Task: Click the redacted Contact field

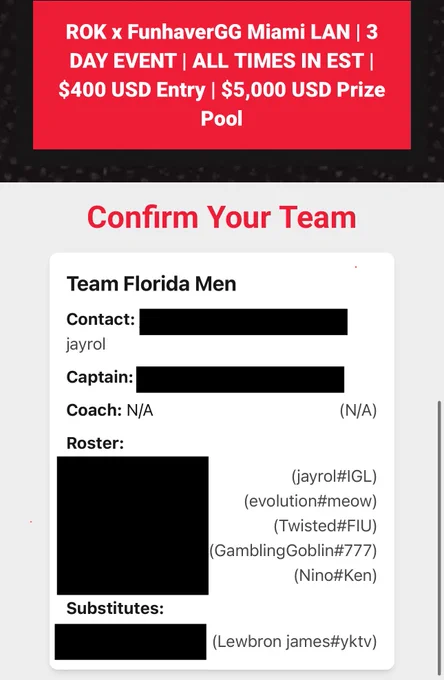Action: click(x=243, y=322)
